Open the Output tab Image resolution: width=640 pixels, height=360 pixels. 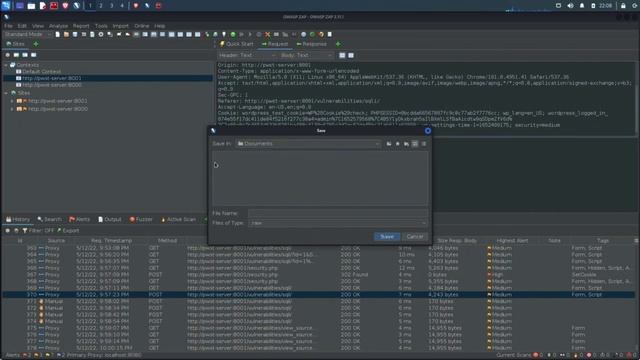110,220
